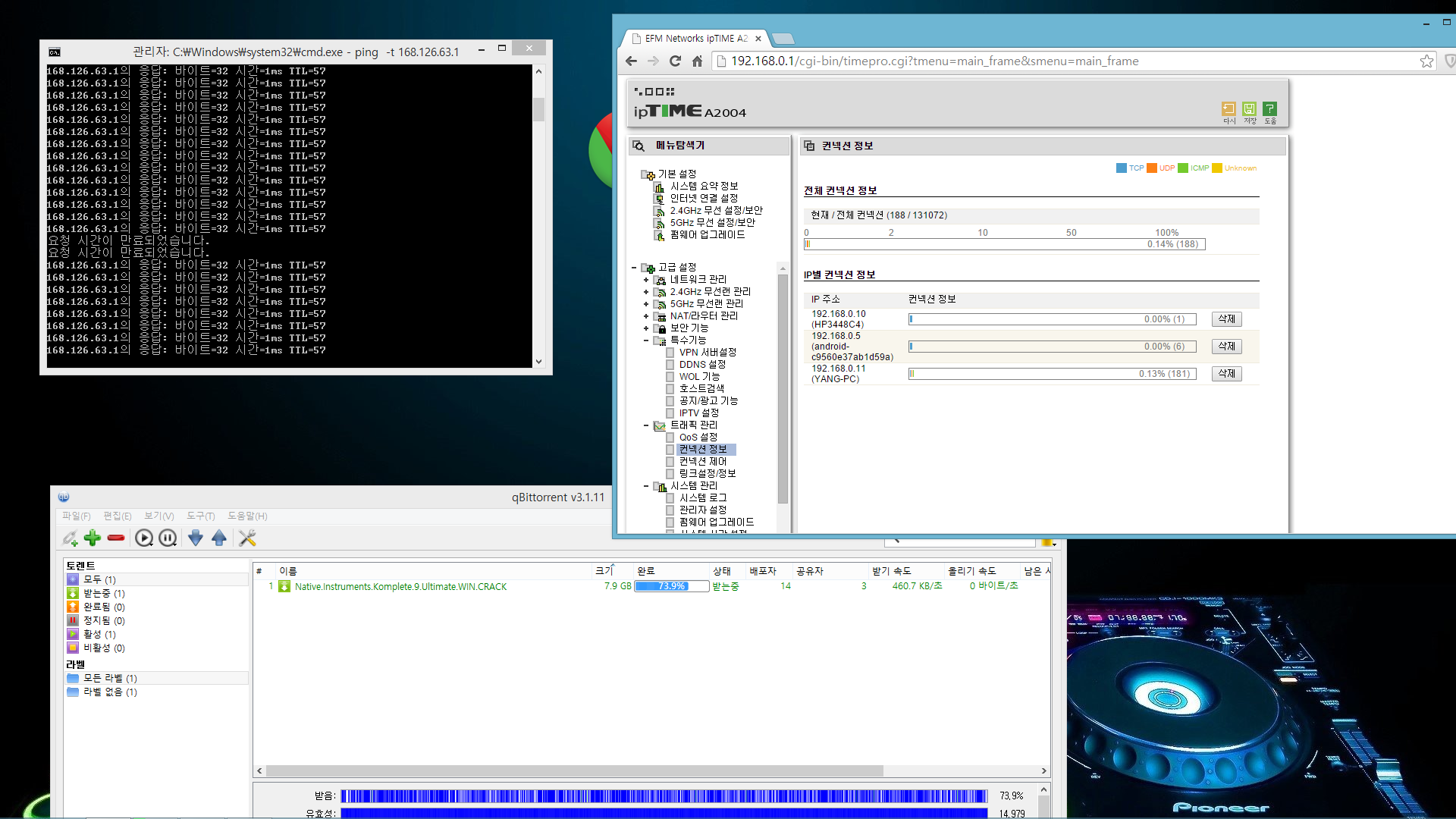Viewport: 1456px width, 819px height.
Task: Add torrent link in qBittorrent toolbar
Action: pos(71,538)
